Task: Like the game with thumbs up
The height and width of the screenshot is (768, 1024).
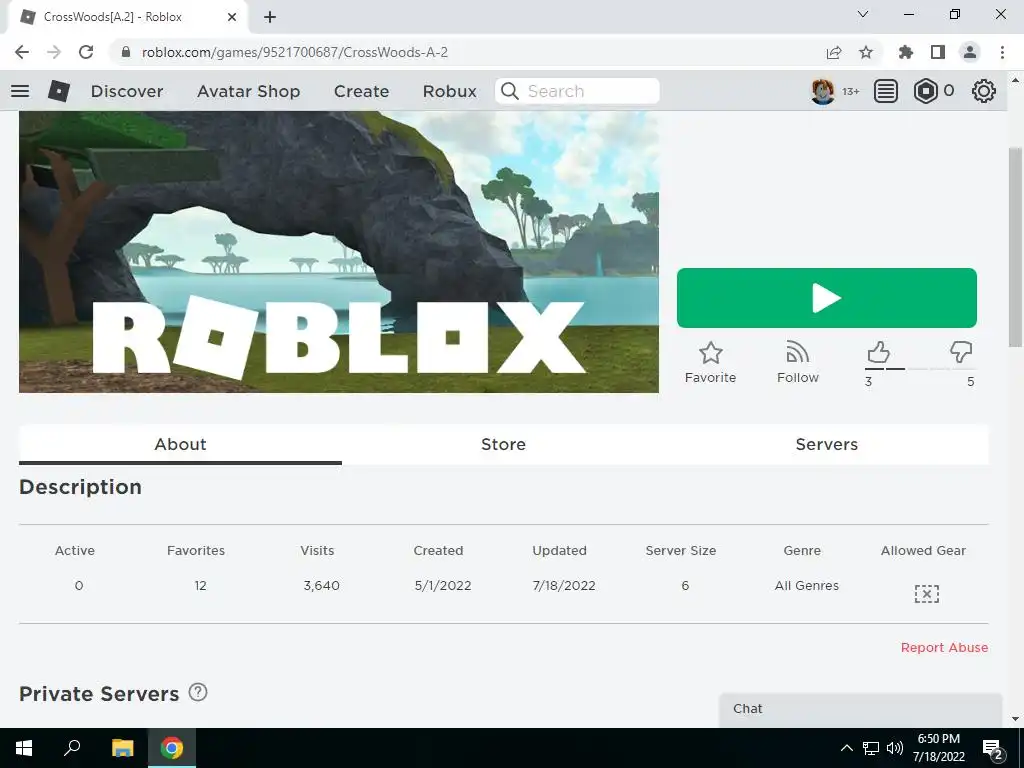Action: pyautogui.click(x=878, y=352)
